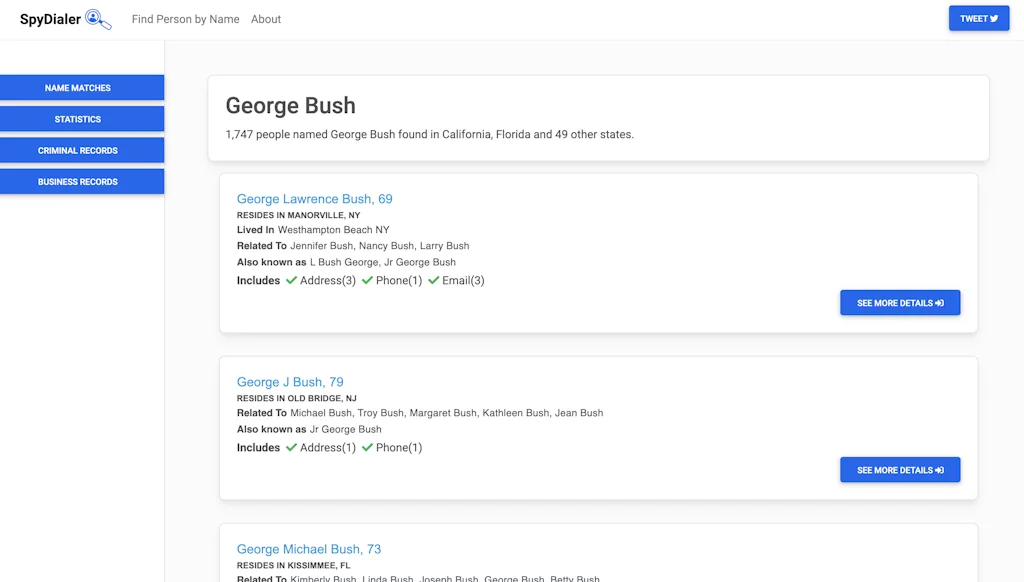Image resolution: width=1024 pixels, height=582 pixels.
Task: Open George J Bush, 79 profile link
Action: pyautogui.click(x=290, y=382)
